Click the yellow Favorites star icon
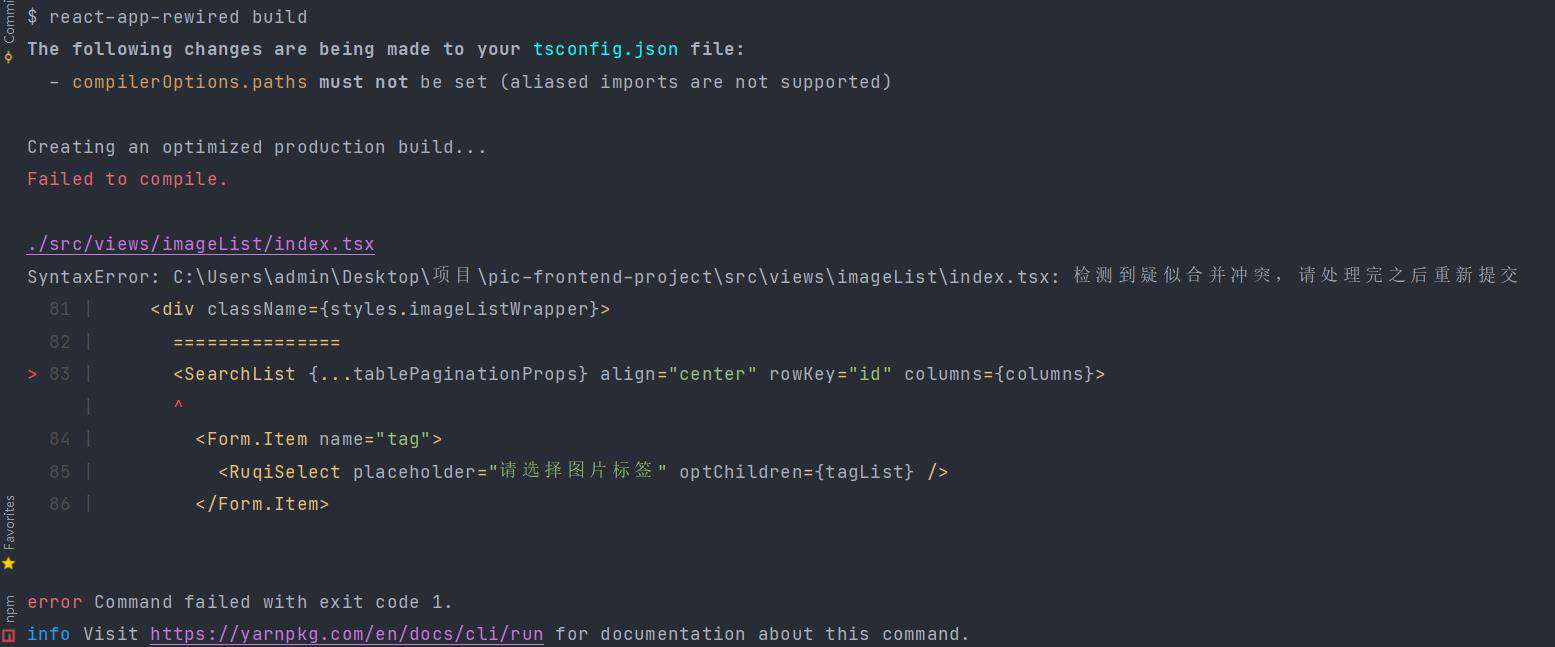Screen dimensions: 1555x647 click(x=8, y=563)
